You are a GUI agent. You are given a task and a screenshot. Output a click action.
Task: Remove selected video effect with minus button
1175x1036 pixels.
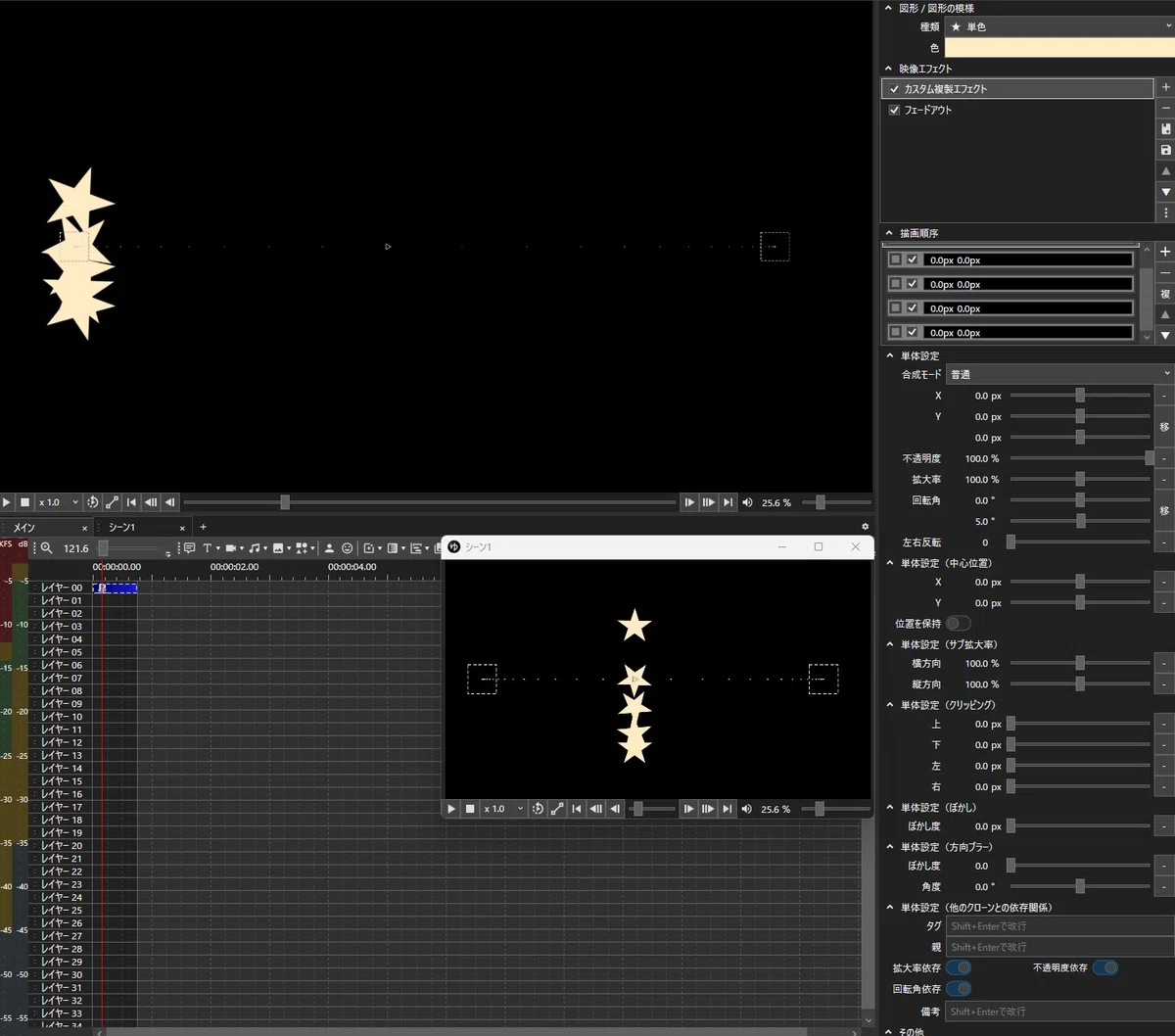[1165, 109]
